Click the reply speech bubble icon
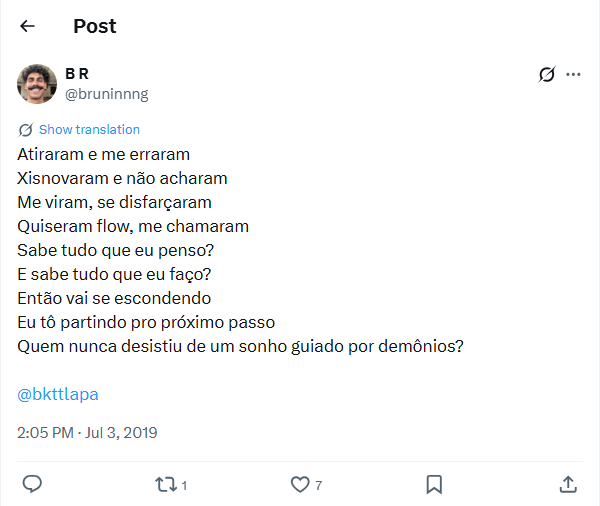Viewport: 600px width, 506px height. point(32,484)
